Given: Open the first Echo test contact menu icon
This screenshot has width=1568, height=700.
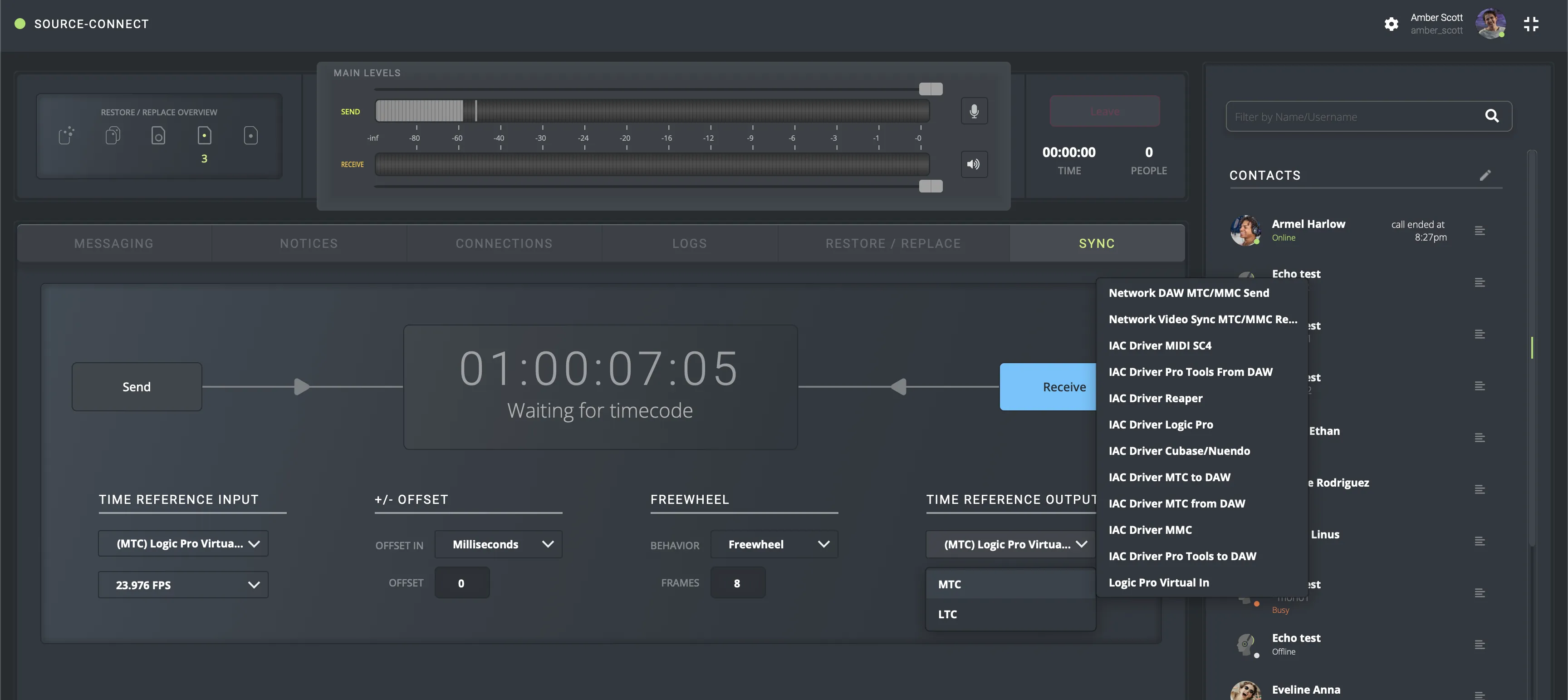Looking at the screenshot, I should [1480, 282].
